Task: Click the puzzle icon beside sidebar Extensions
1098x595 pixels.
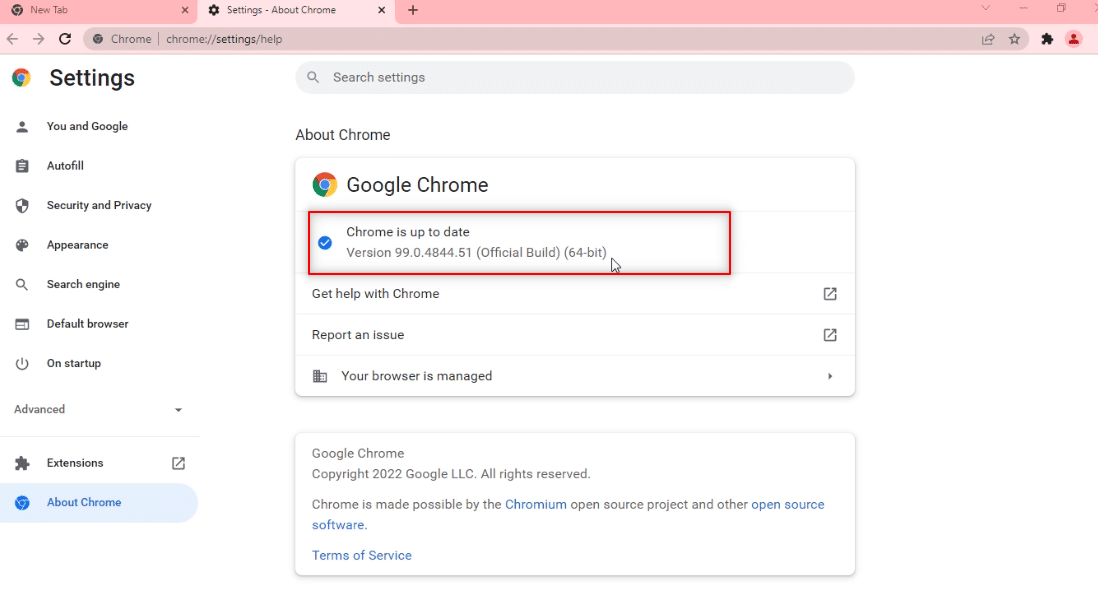Action: (x=22, y=463)
